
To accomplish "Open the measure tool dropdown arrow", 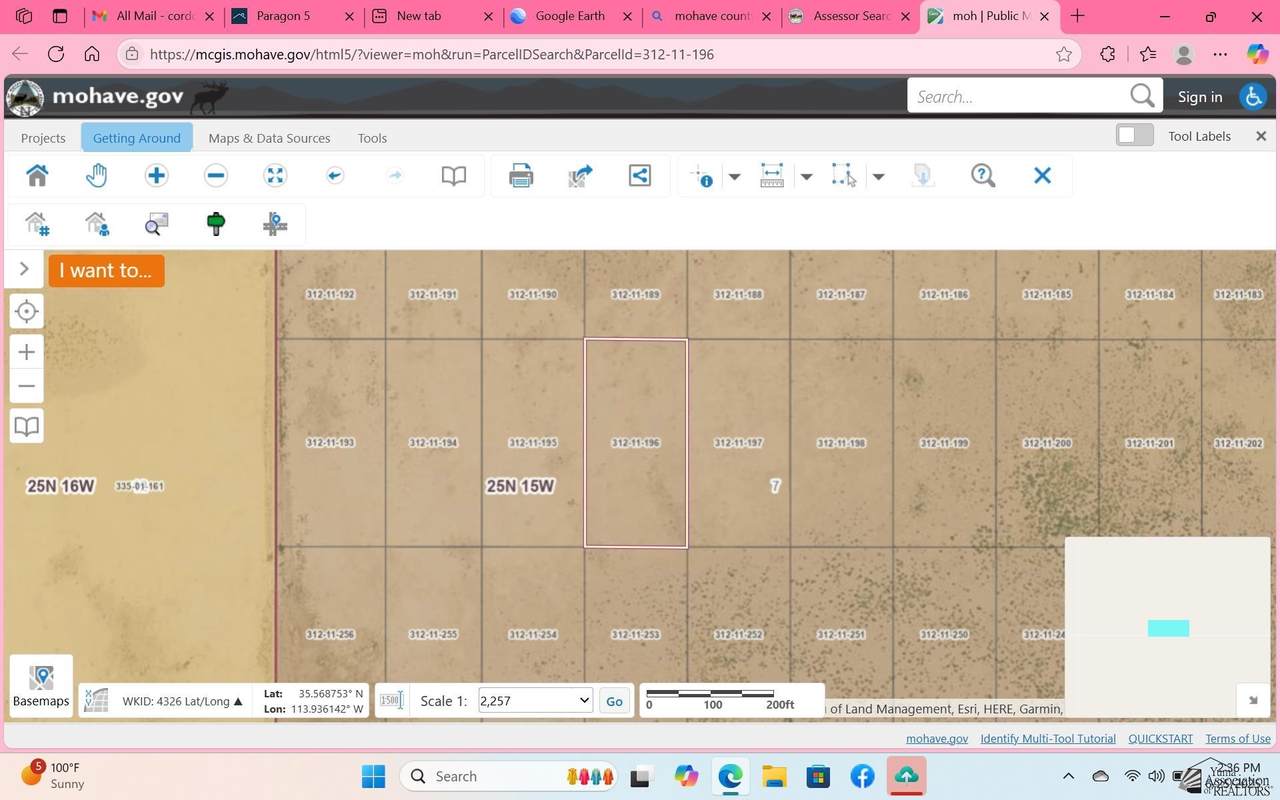I will coord(806,177).
